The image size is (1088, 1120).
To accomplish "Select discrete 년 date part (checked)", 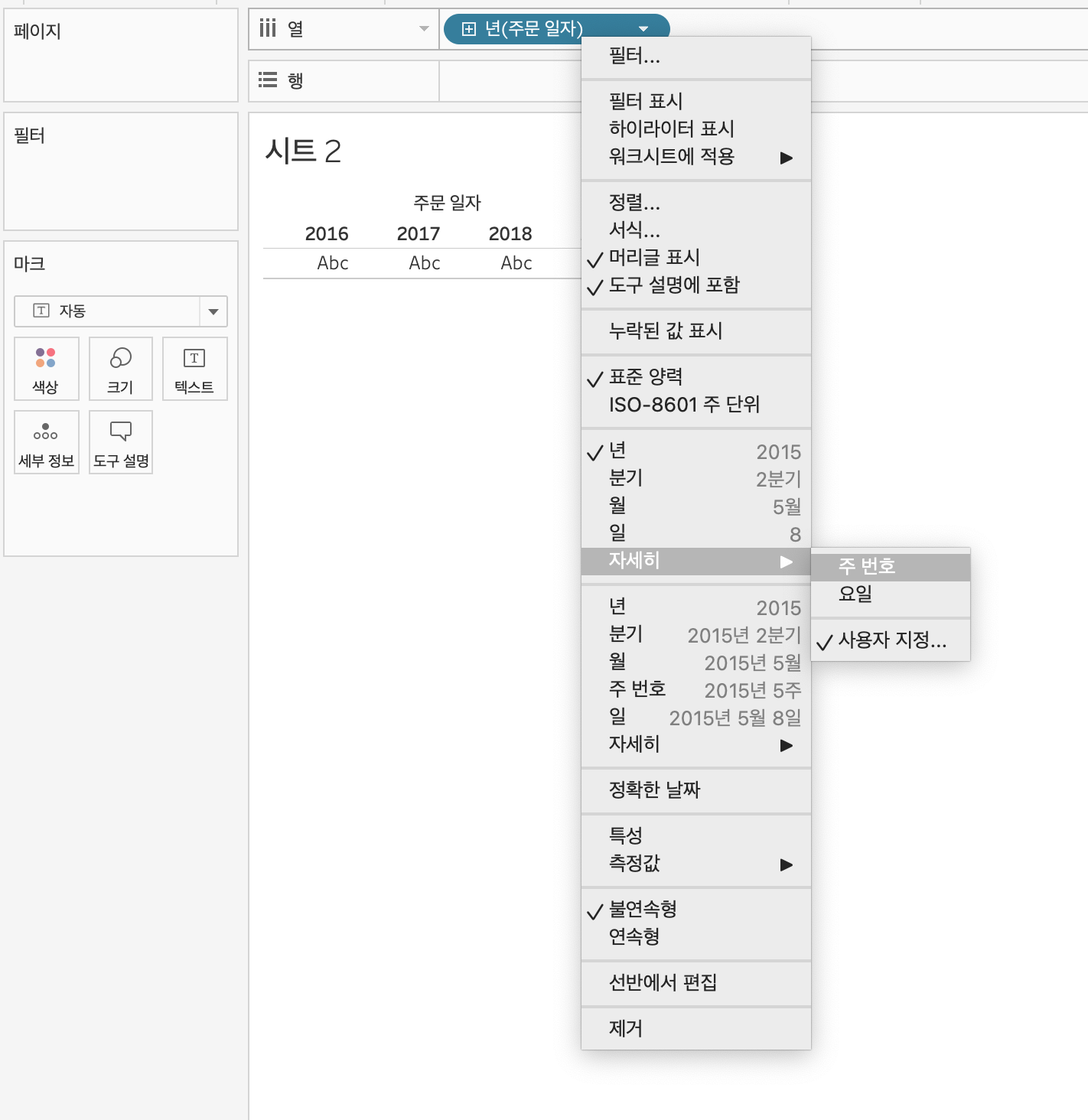I will [696, 451].
